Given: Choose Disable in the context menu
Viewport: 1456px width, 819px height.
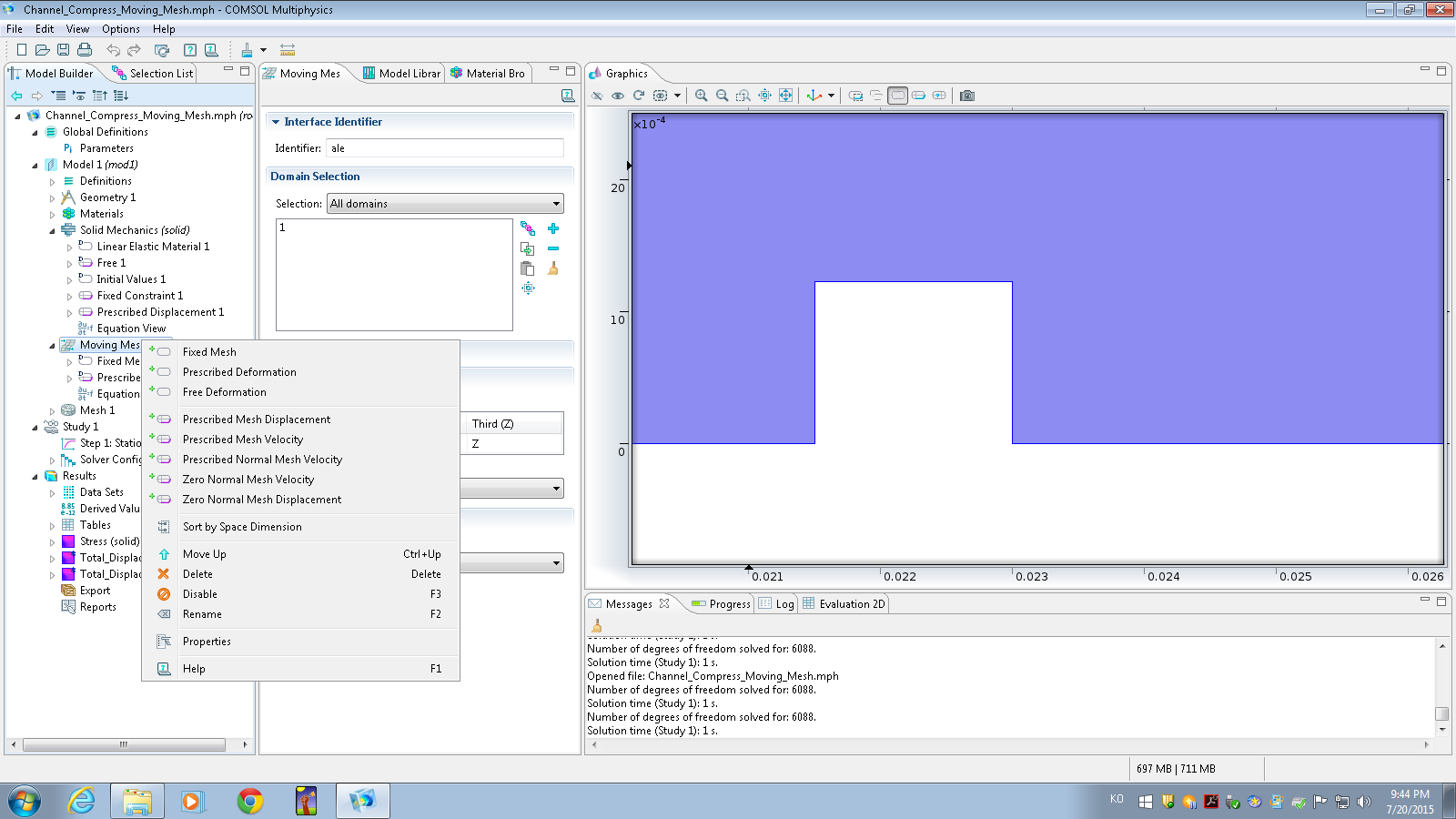Looking at the screenshot, I should [x=200, y=594].
